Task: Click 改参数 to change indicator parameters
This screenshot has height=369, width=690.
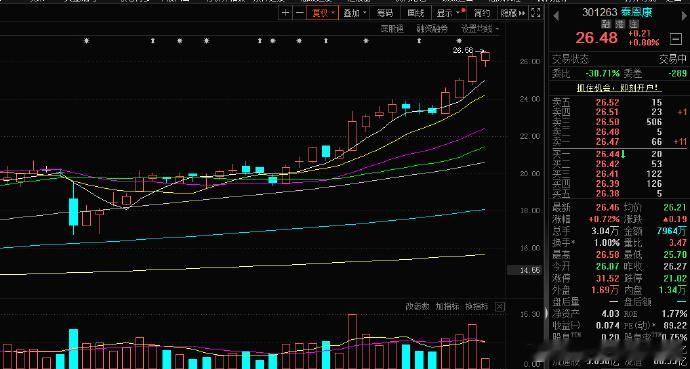Action: pyautogui.click(x=417, y=306)
